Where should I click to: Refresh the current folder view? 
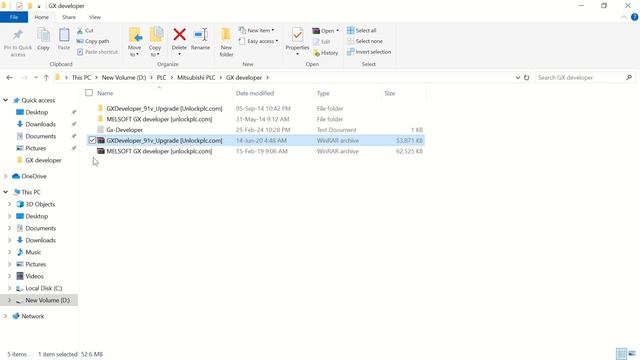[527, 78]
